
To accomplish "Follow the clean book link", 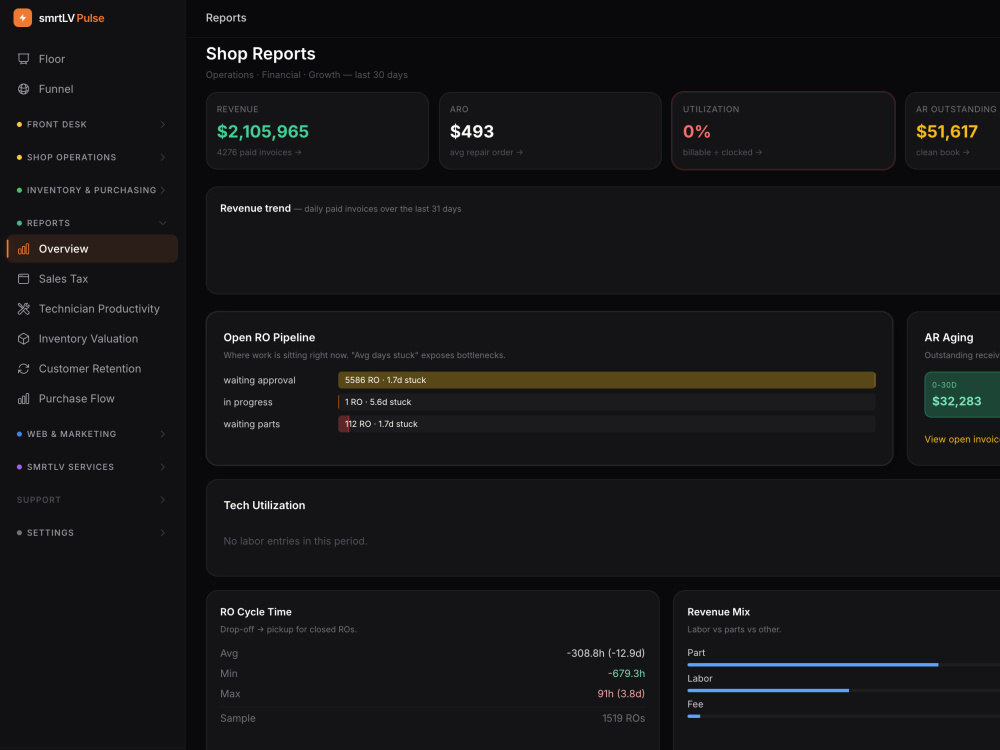I will tap(943, 152).
